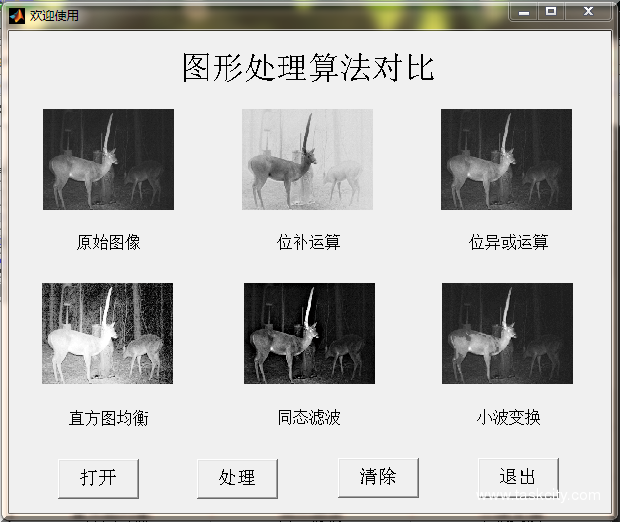
Task: Select the 直方图均衡 equalized deer thumbnail
Action: (x=108, y=333)
